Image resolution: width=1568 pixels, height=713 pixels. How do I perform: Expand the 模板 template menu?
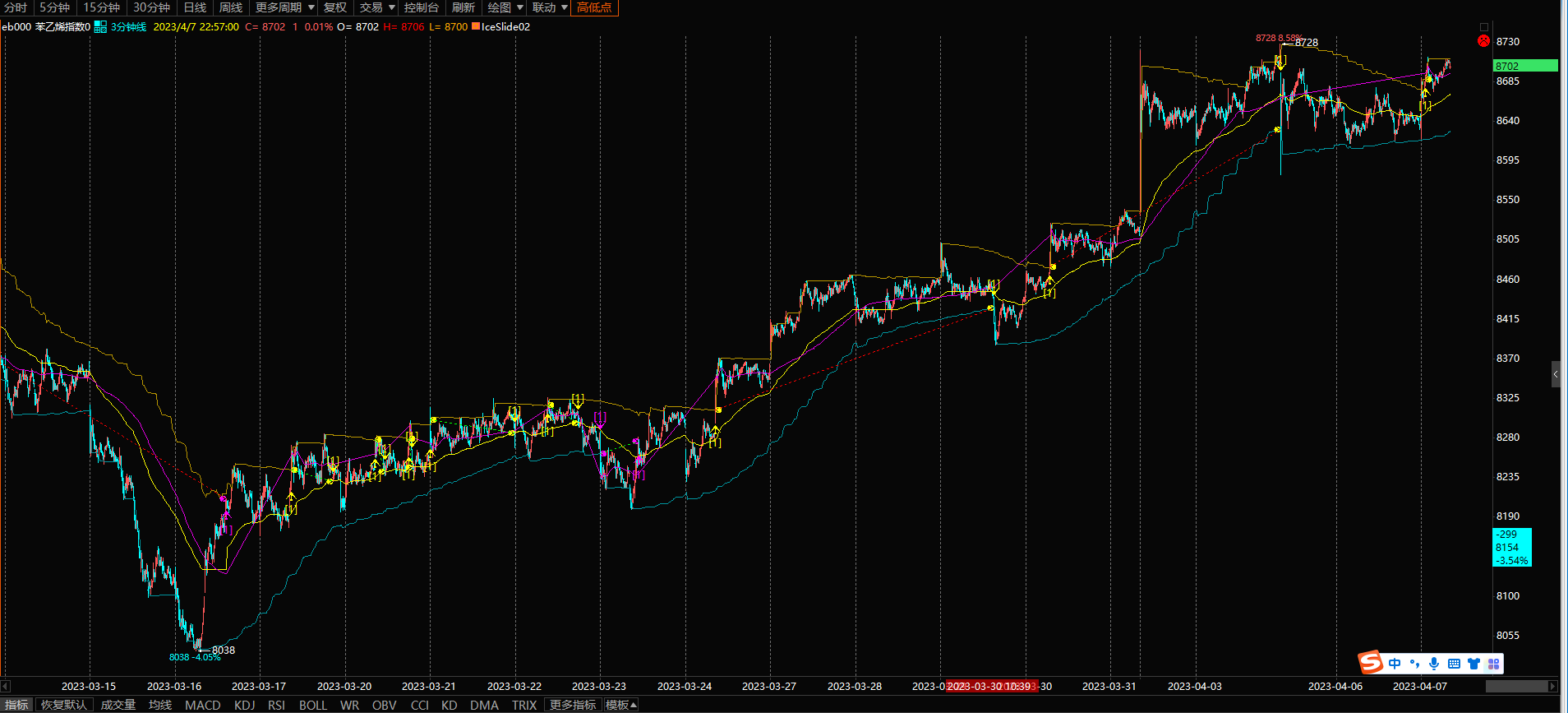click(620, 705)
